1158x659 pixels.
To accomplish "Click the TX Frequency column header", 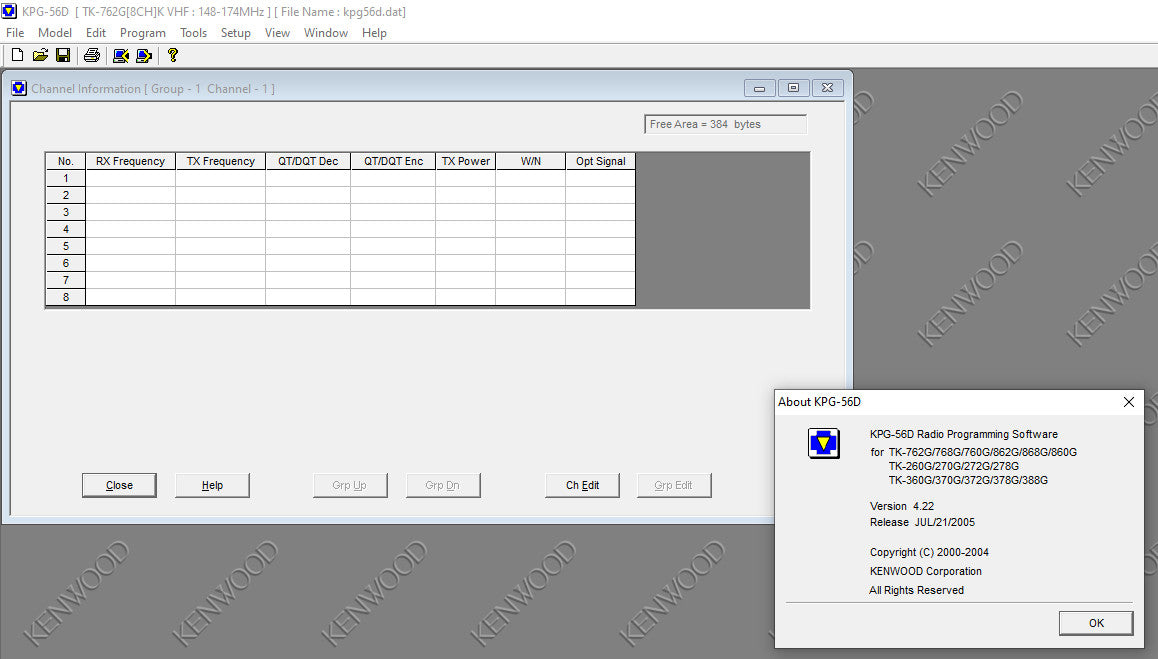I will pos(220,161).
